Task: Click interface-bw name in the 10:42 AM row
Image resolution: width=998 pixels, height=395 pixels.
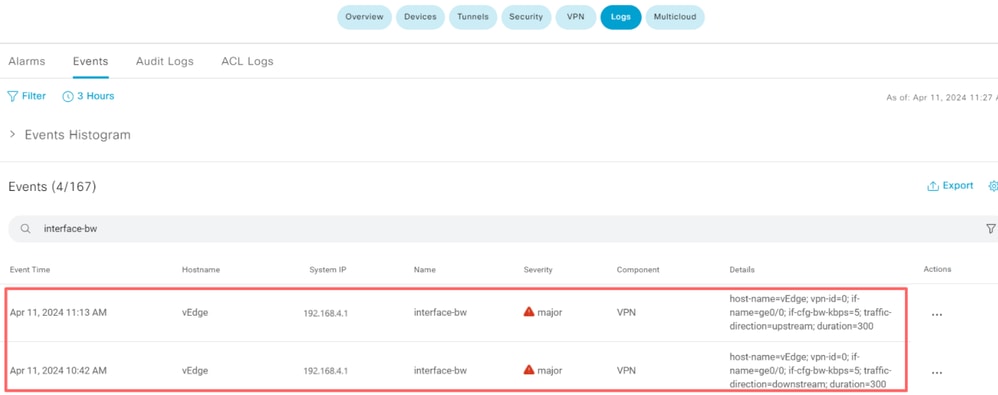Action: (440, 370)
